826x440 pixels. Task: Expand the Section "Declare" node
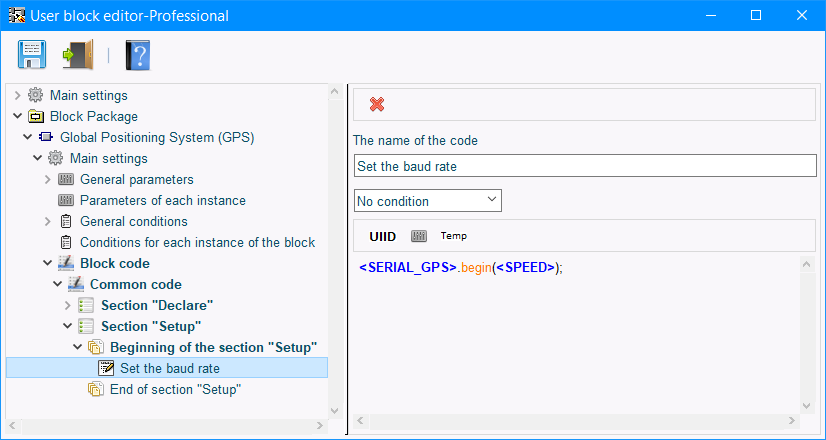click(67, 305)
